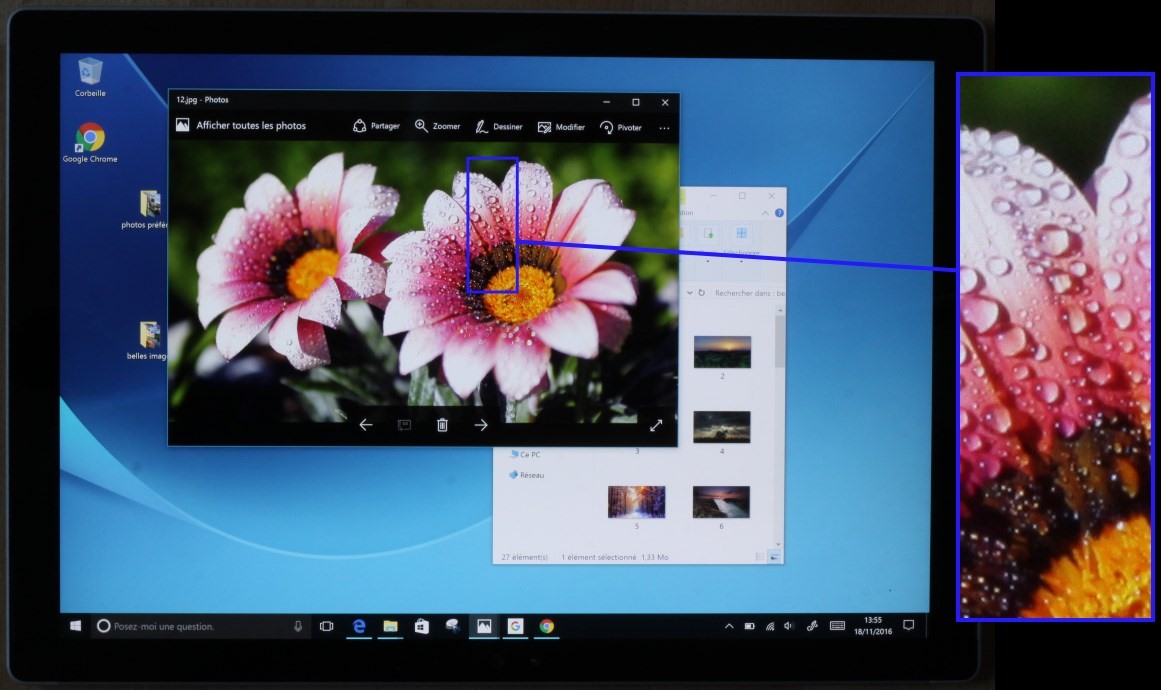Choose the Dessiner pen tool
This screenshot has width=1161, height=690.
pos(498,127)
